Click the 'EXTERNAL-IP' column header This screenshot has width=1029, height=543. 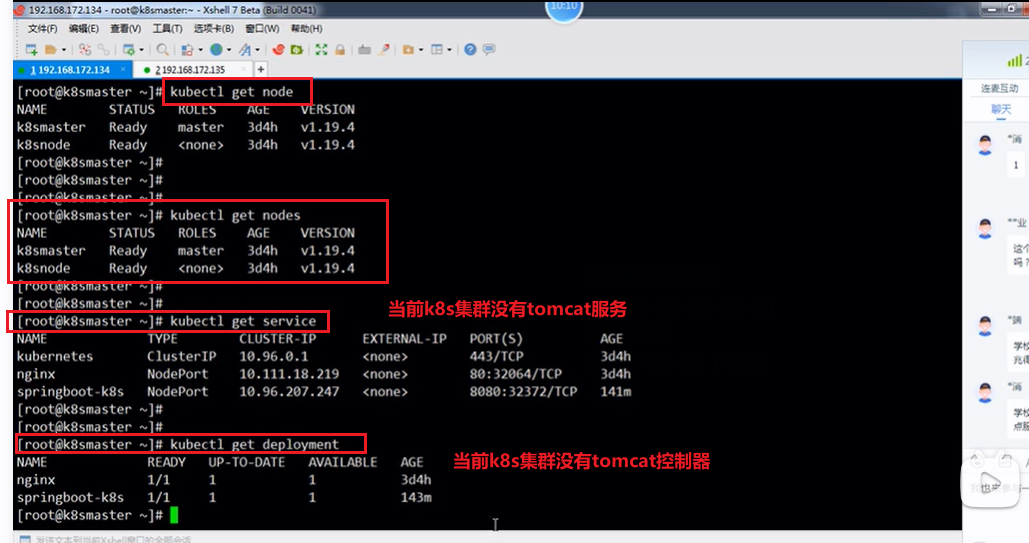point(404,339)
